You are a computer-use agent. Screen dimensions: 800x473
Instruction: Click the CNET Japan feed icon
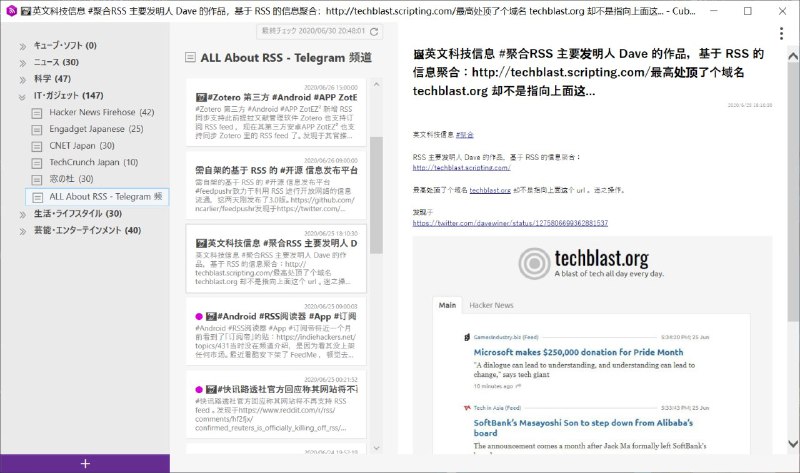[37, 146]
